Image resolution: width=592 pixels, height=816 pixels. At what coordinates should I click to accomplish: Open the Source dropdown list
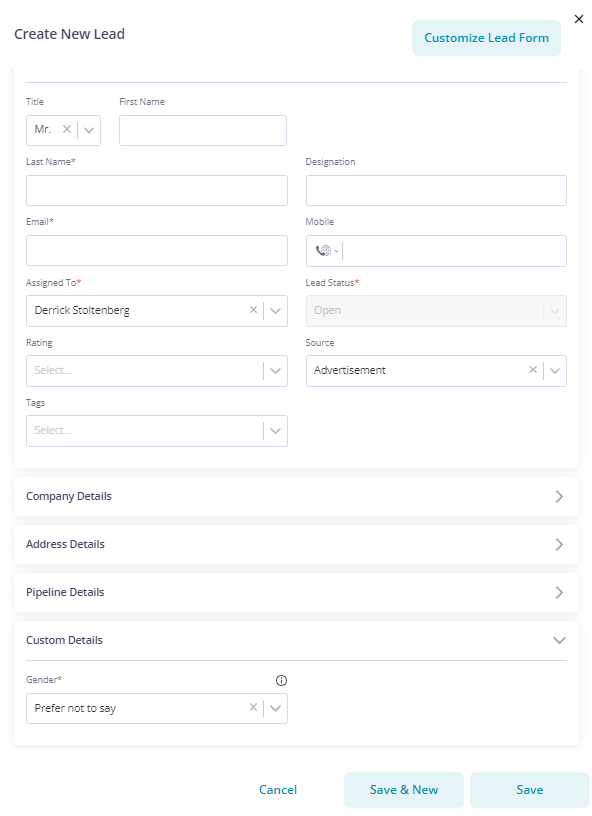pyautogui.click(x=554, y=370)
